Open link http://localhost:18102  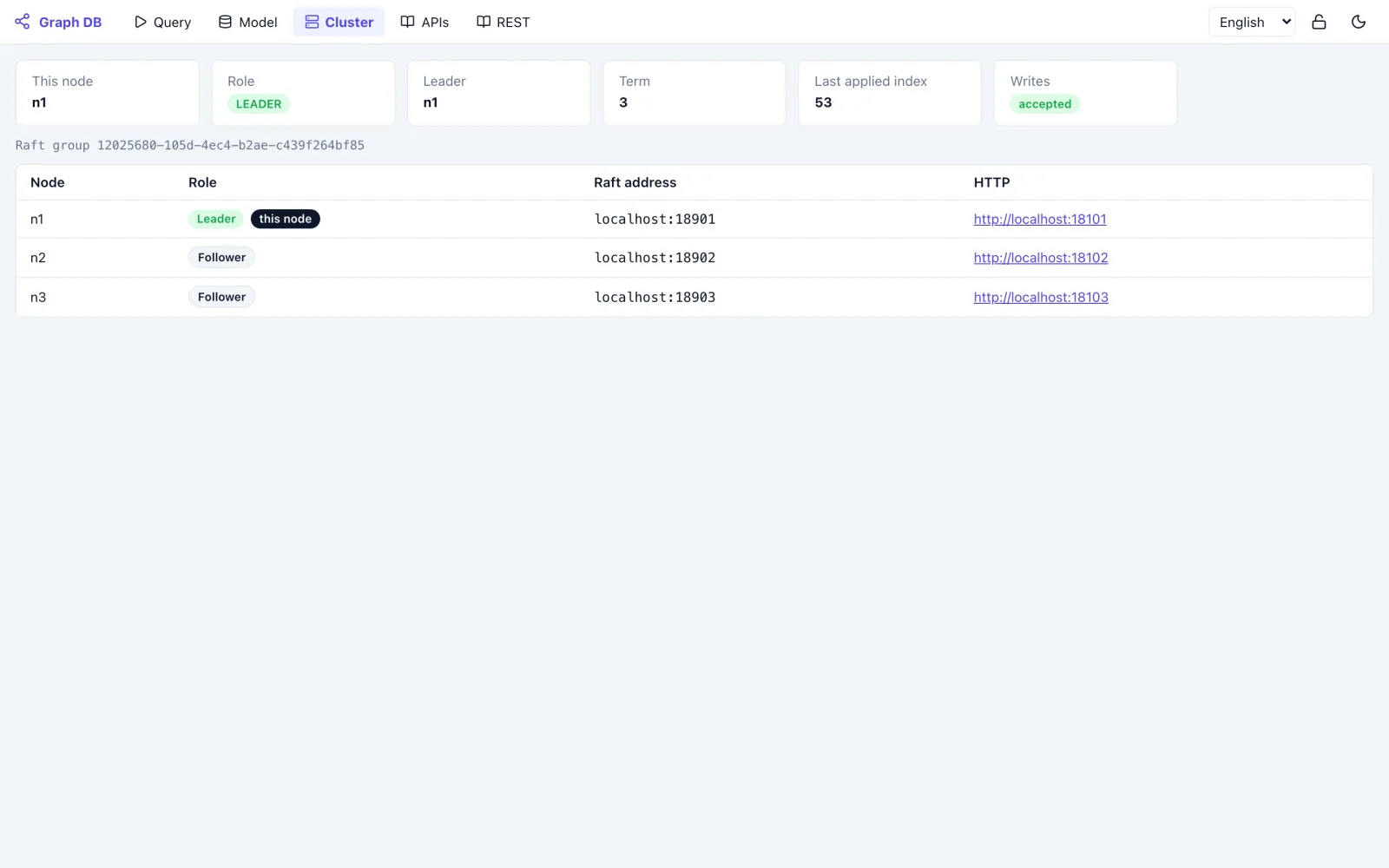pos(1041,258)
